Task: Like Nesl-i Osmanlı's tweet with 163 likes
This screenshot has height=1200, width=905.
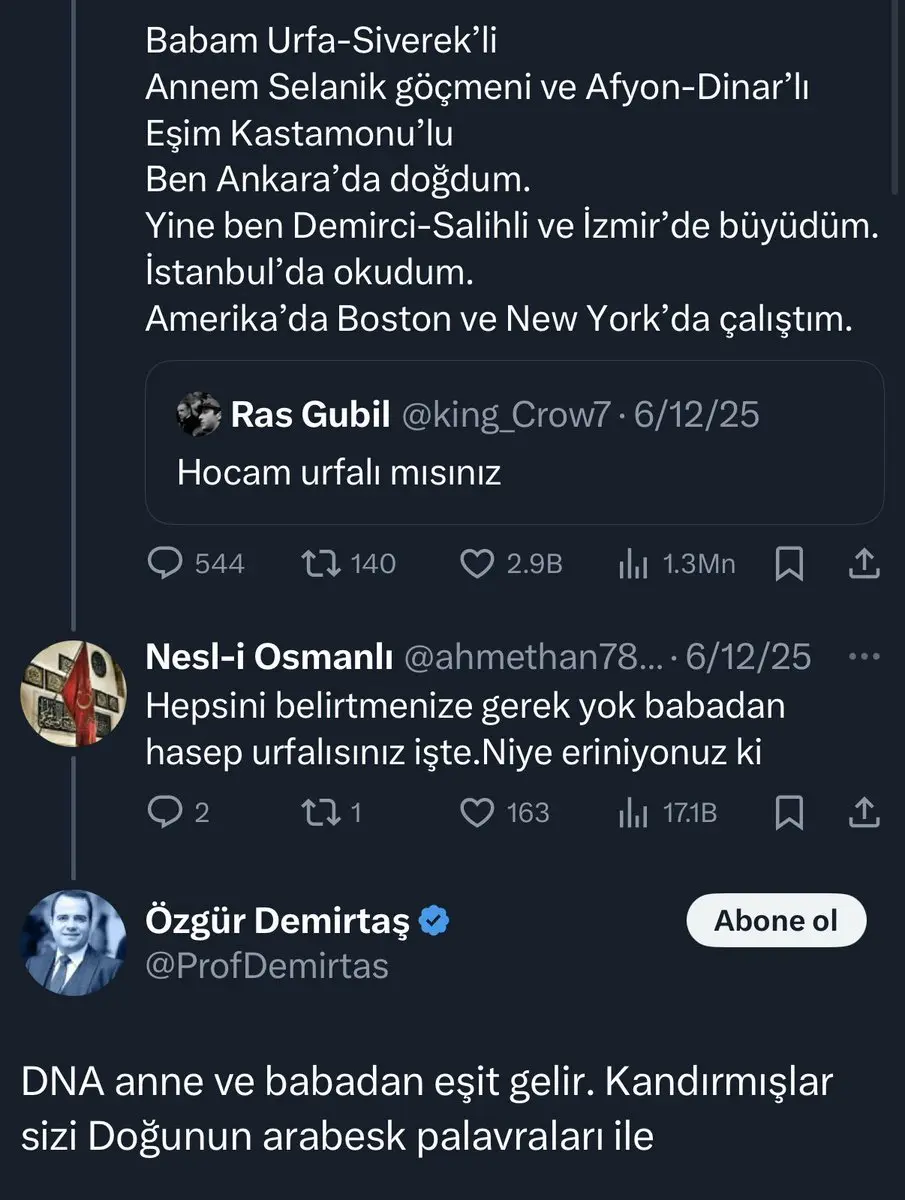Action: coord(478,812)
